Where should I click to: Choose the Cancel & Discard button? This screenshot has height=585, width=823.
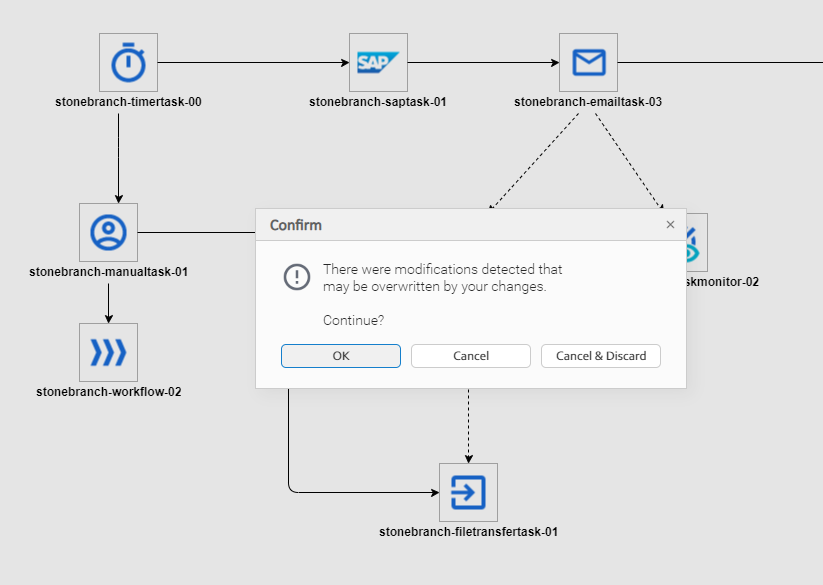point(600,356)
